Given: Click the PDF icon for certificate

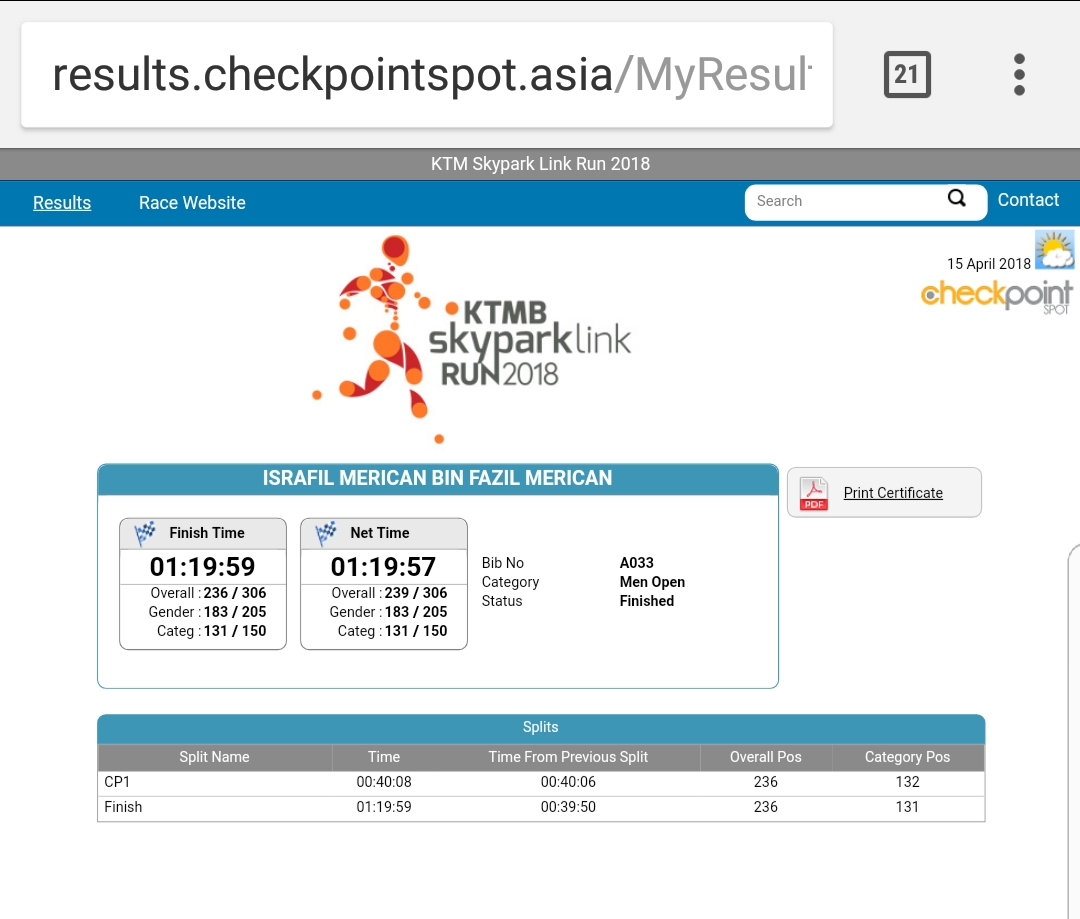Looking at the screenshot, I should pos(814,493).
